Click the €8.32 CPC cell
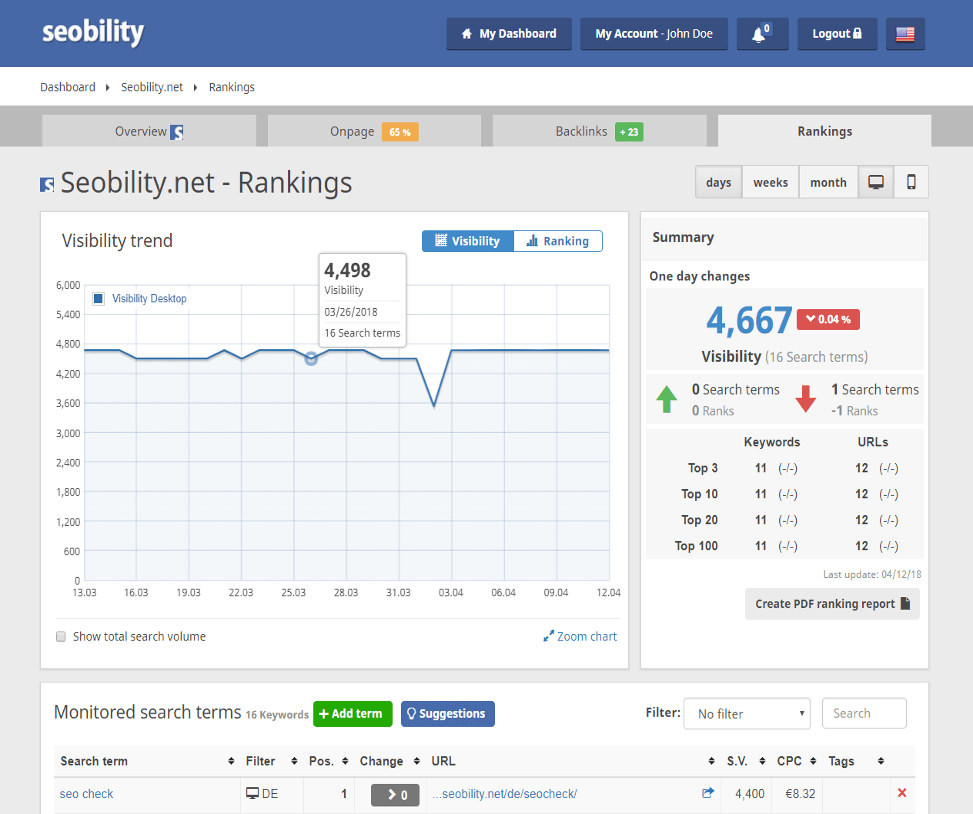 [800, 794]
